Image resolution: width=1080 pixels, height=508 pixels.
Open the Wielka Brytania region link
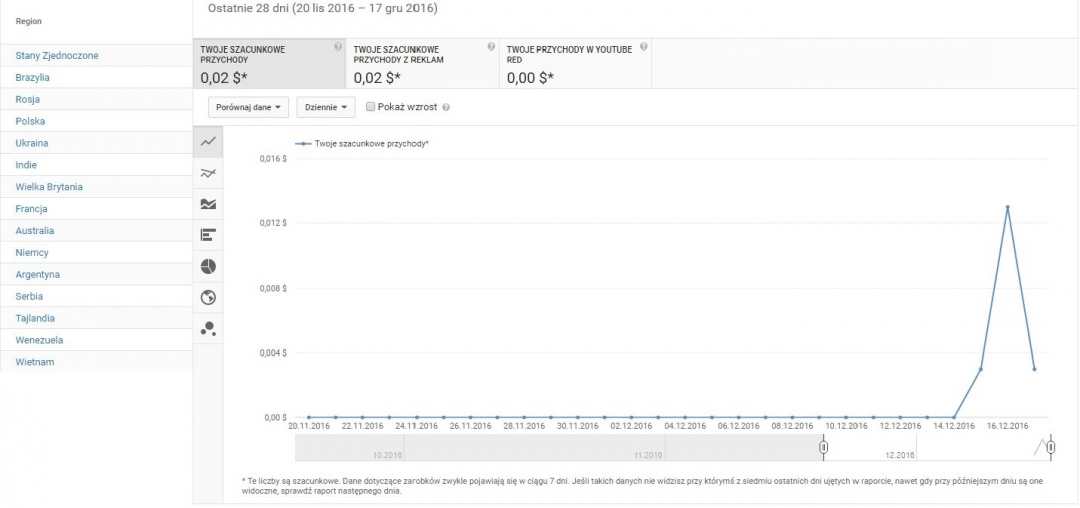click(x=49, y=187)
